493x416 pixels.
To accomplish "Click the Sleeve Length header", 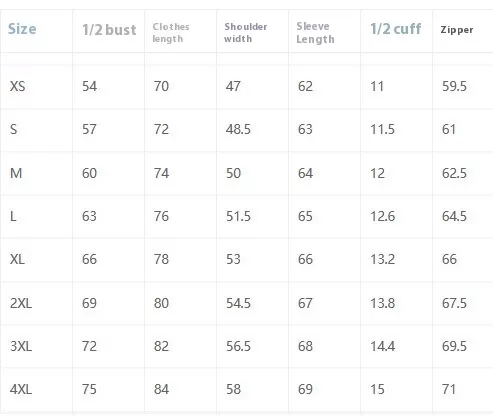I will click(x=315, y=33).
